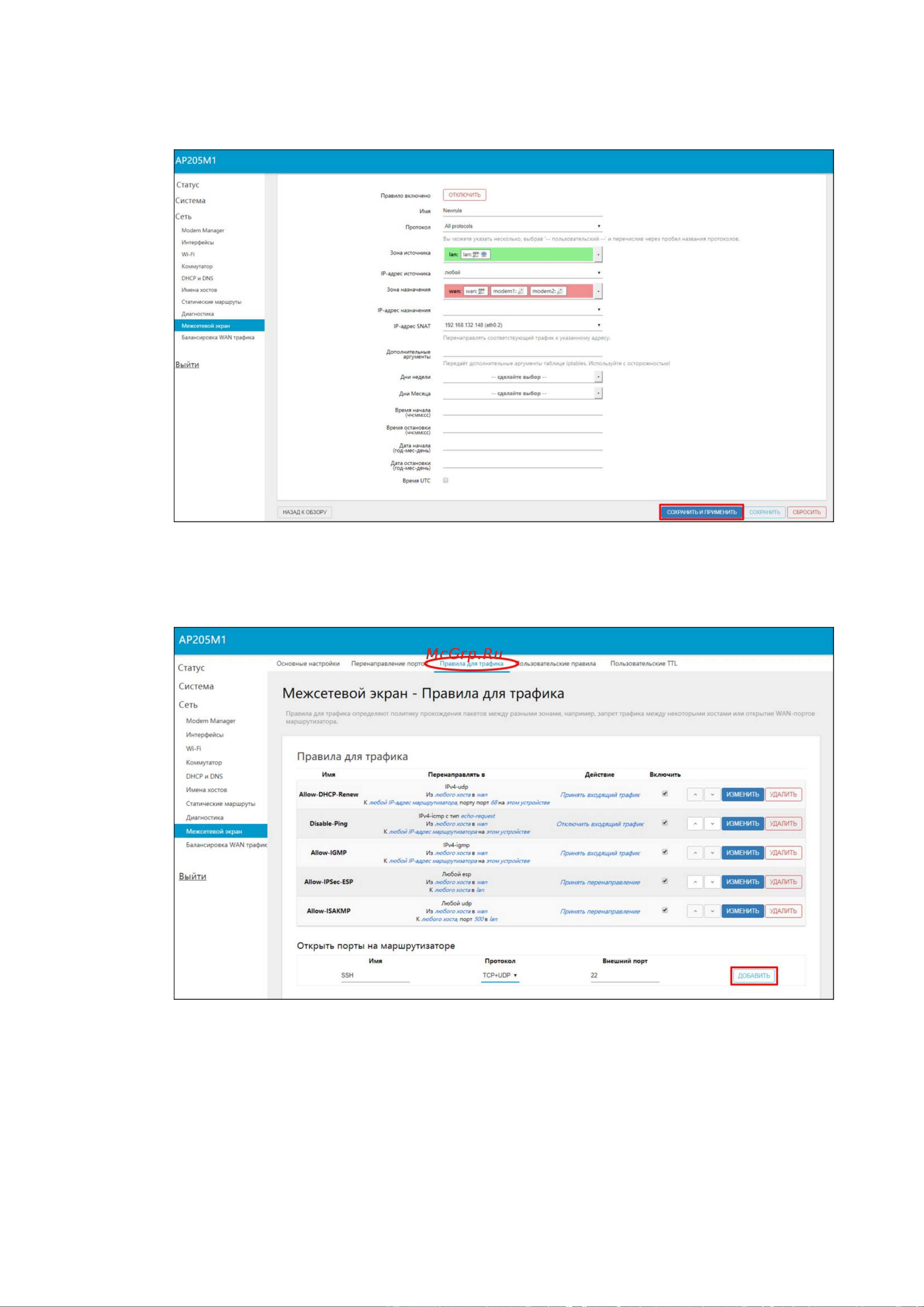
Task: Click the wan interface badge in destination zone
Action: point(476,291)
